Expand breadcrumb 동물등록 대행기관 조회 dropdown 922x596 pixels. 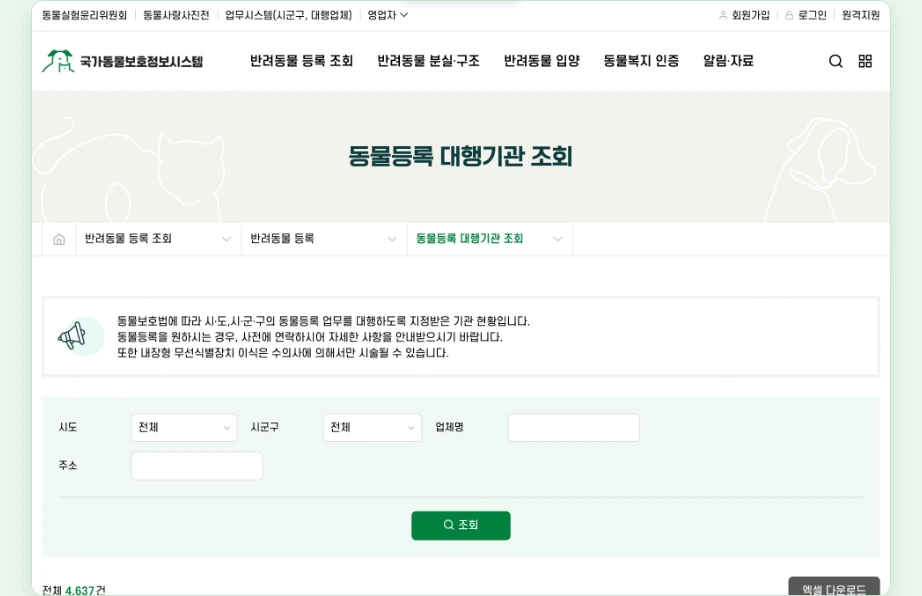[489, 239]
